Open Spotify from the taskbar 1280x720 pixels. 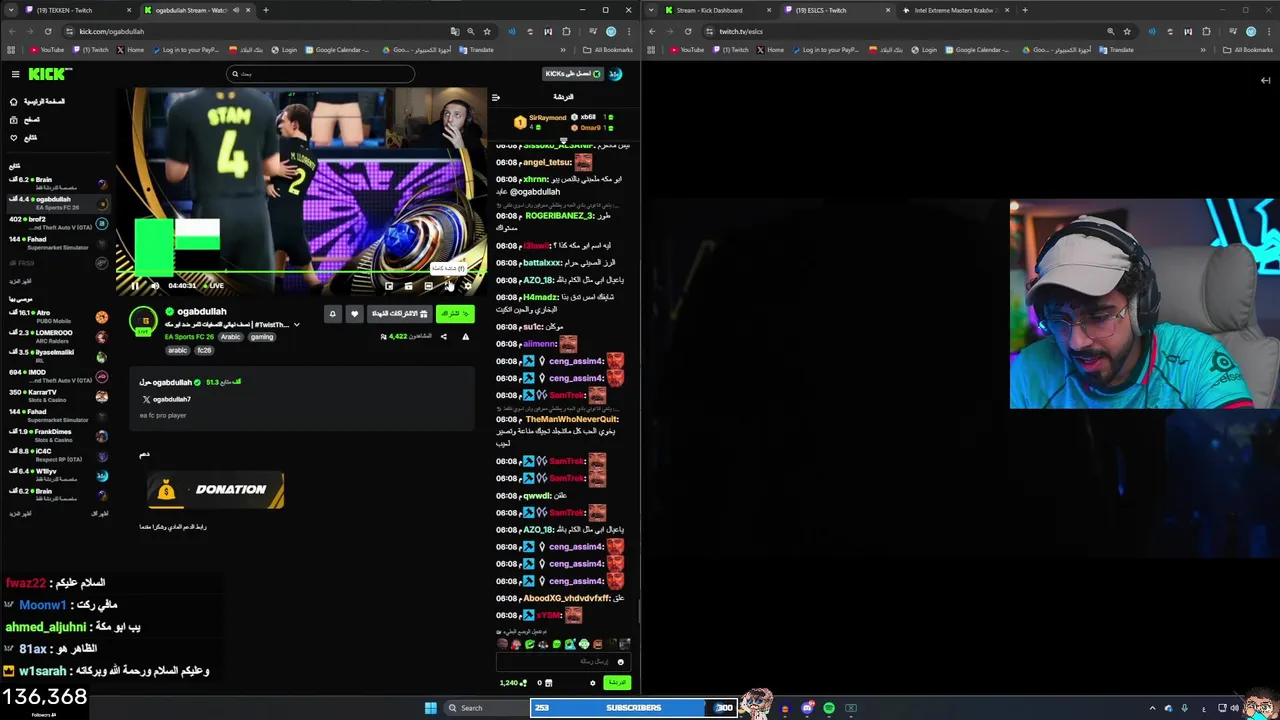(829, 708)
